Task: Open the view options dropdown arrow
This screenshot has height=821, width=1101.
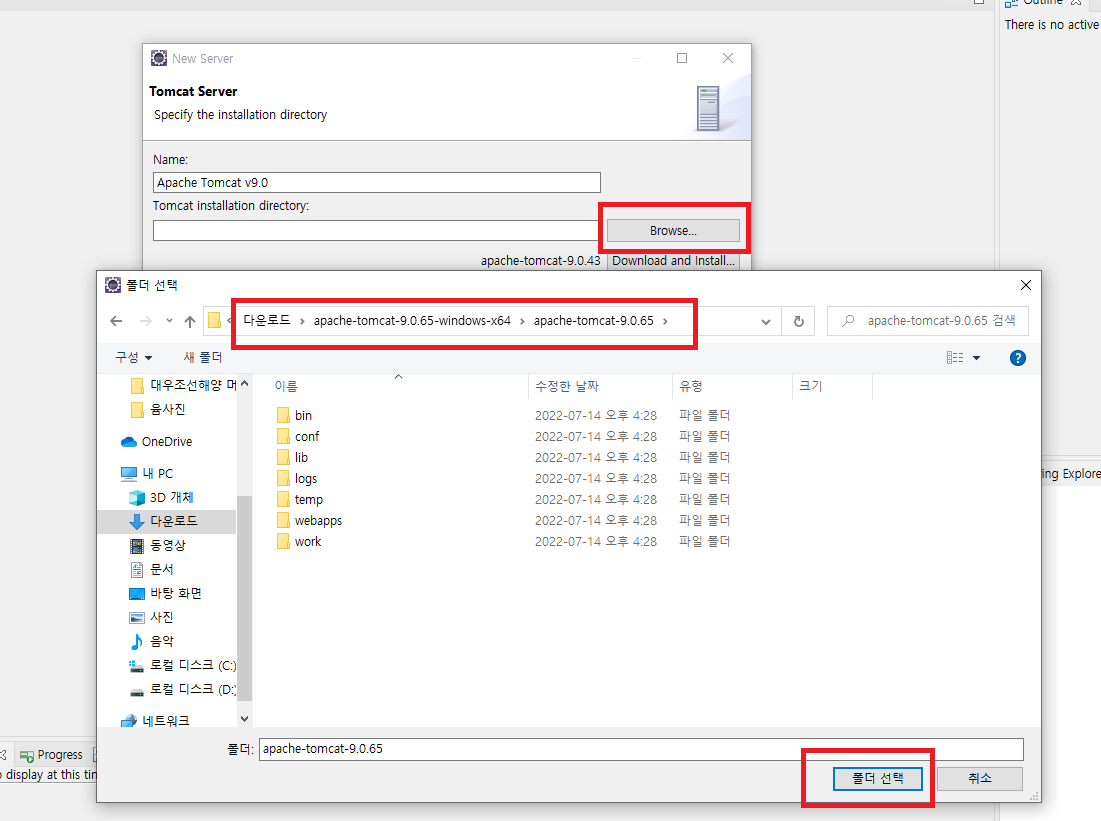Action: coord(976,358)
